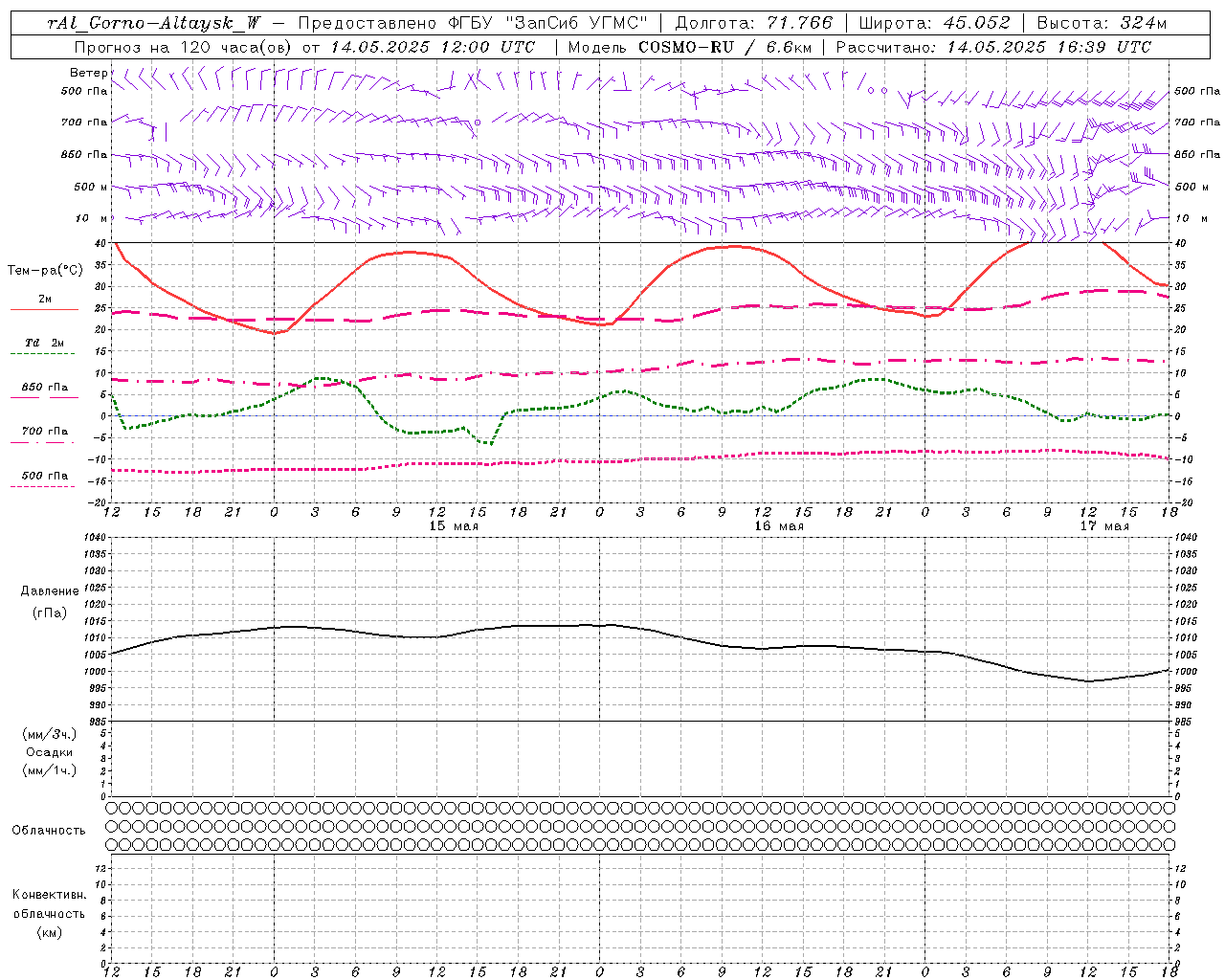
Task: Click the 850 гПа temperature legend entry
Action: pos(44,388)
